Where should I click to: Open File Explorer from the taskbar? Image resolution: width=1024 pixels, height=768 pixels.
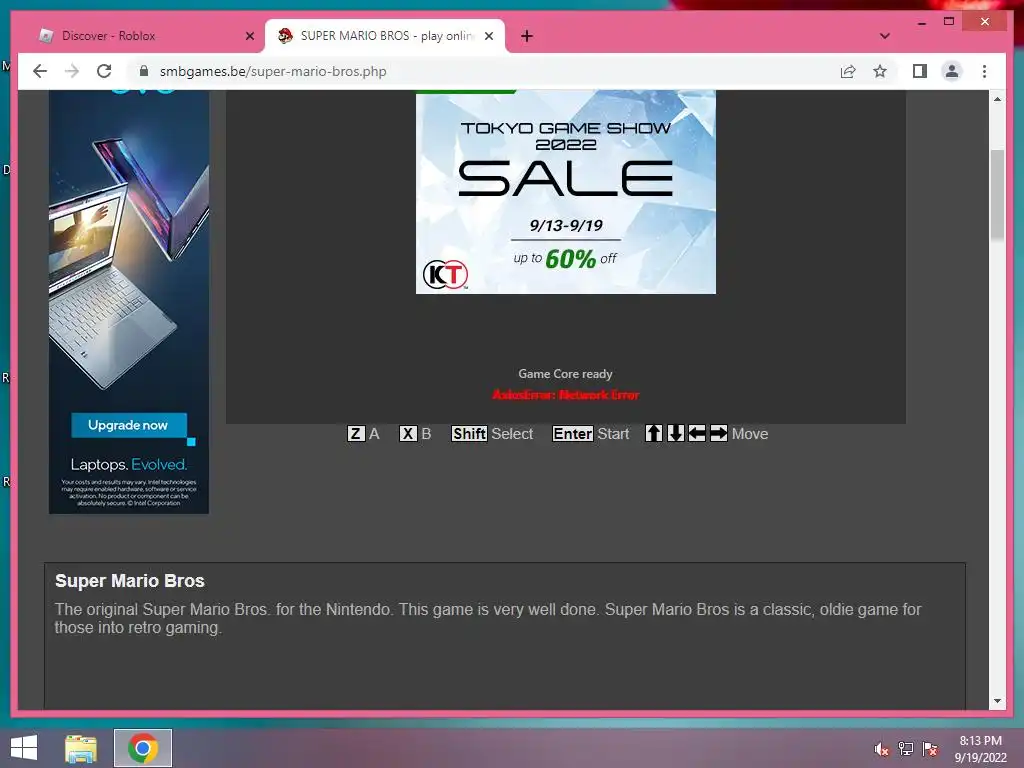(81, 748)
